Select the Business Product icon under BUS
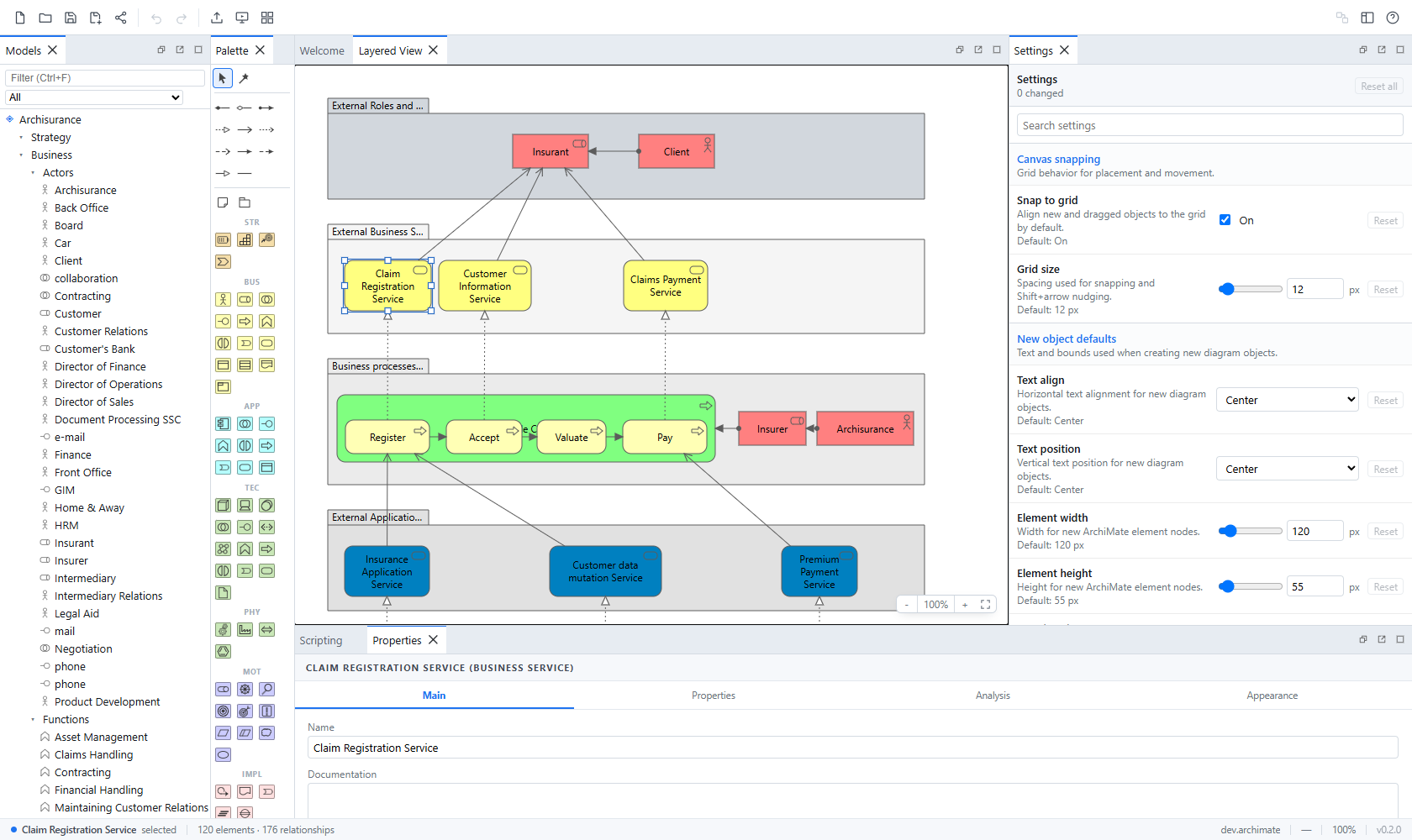The image size is (1412, 840). click(x=223, y=386)
